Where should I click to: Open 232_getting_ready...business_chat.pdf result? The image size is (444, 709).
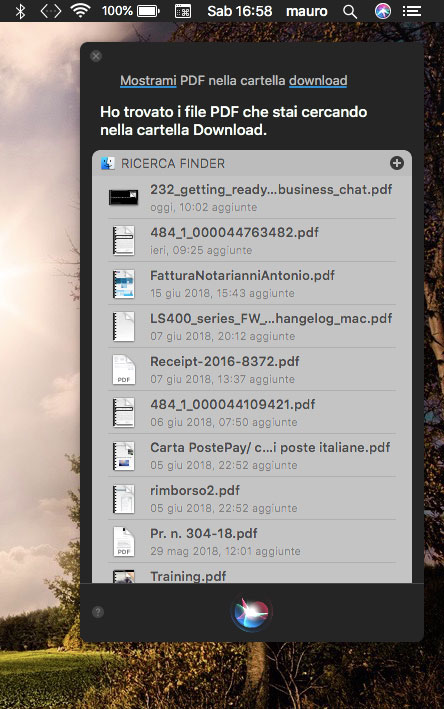point(251,198)
